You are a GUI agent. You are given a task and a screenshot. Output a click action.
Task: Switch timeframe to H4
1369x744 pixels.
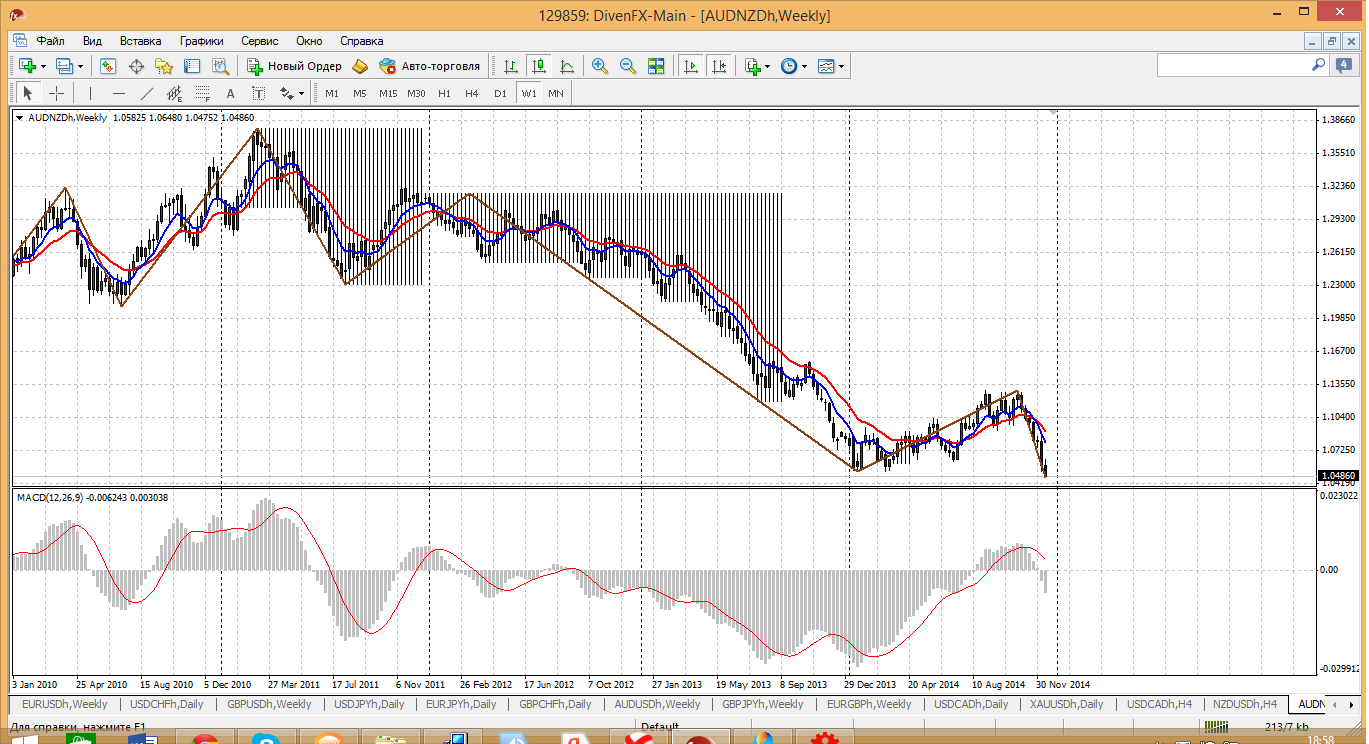coord(472,93)
